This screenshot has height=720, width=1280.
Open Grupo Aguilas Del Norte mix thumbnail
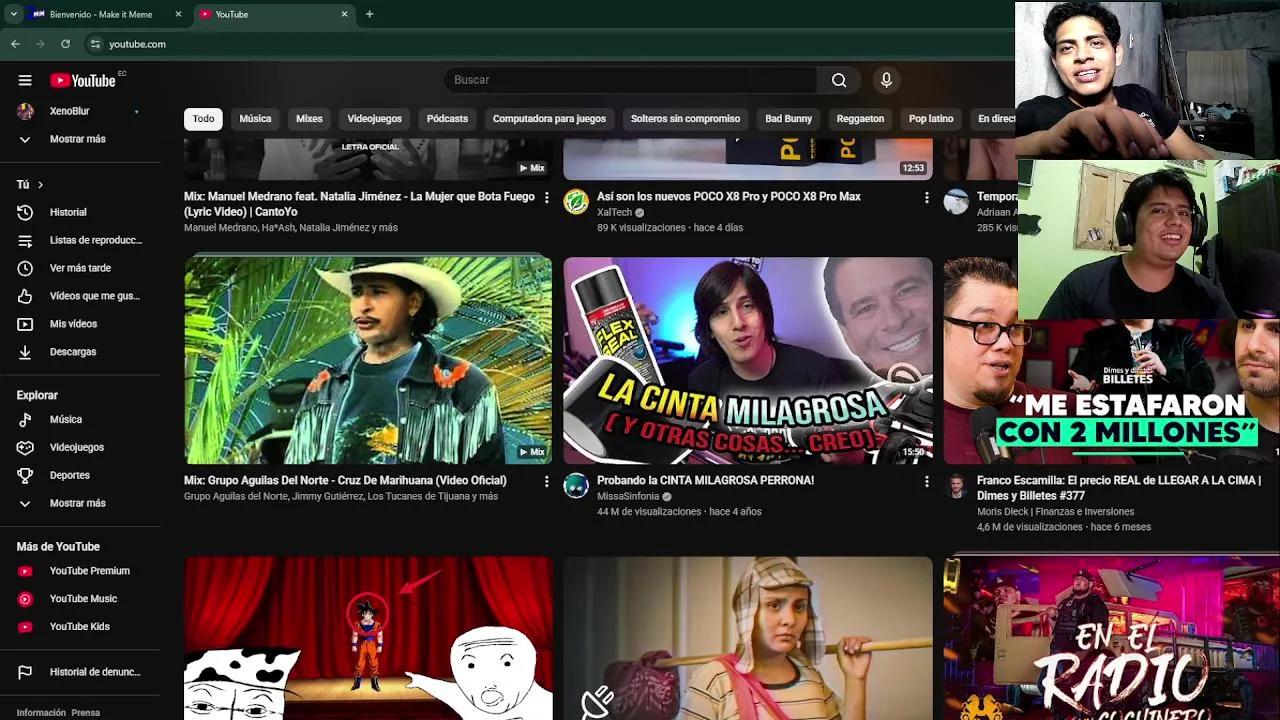[368, 360]
